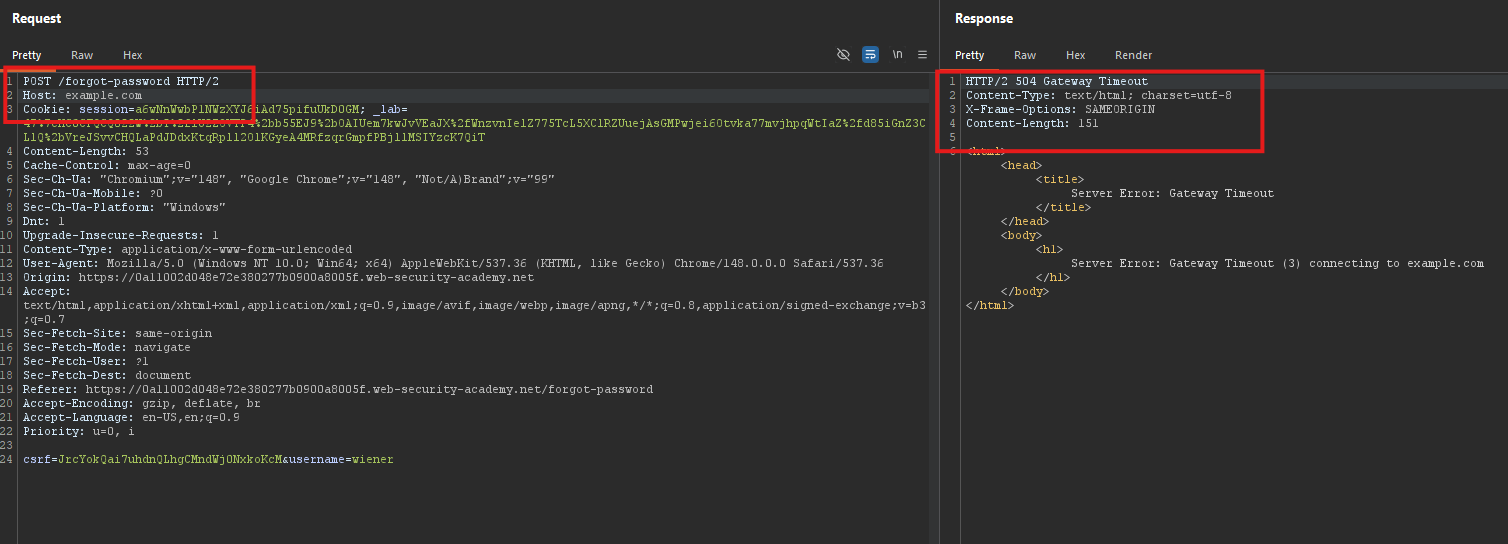The height and width of the screenshot is (544, 1508).
Task: Click the 'Sec-Ch-Ua-Mobile: ?0' header
Action: click(x=93, y=193)
